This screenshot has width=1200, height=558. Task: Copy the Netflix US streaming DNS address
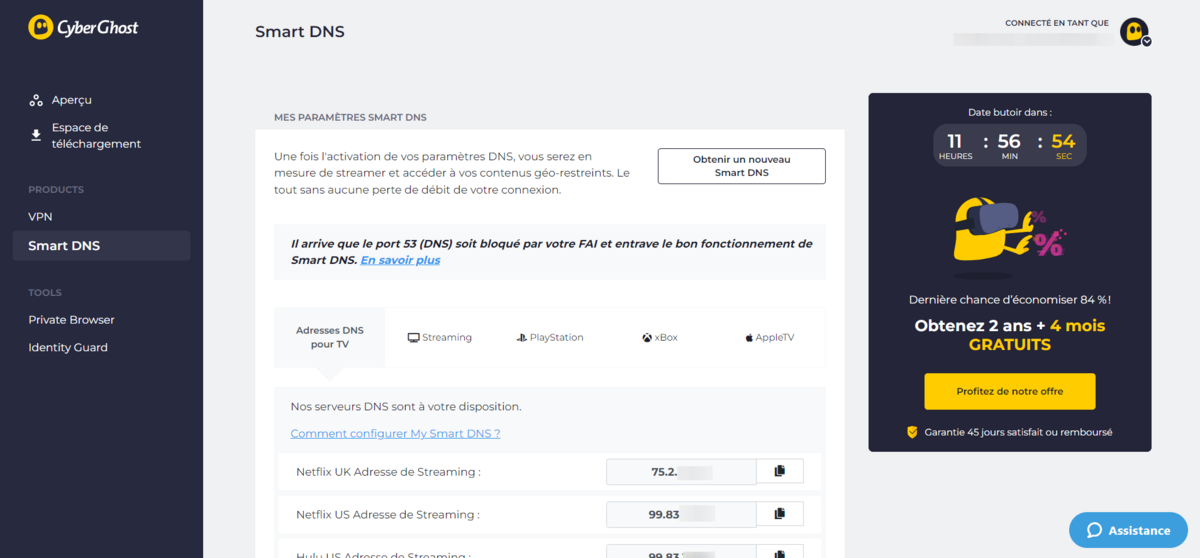780,514
